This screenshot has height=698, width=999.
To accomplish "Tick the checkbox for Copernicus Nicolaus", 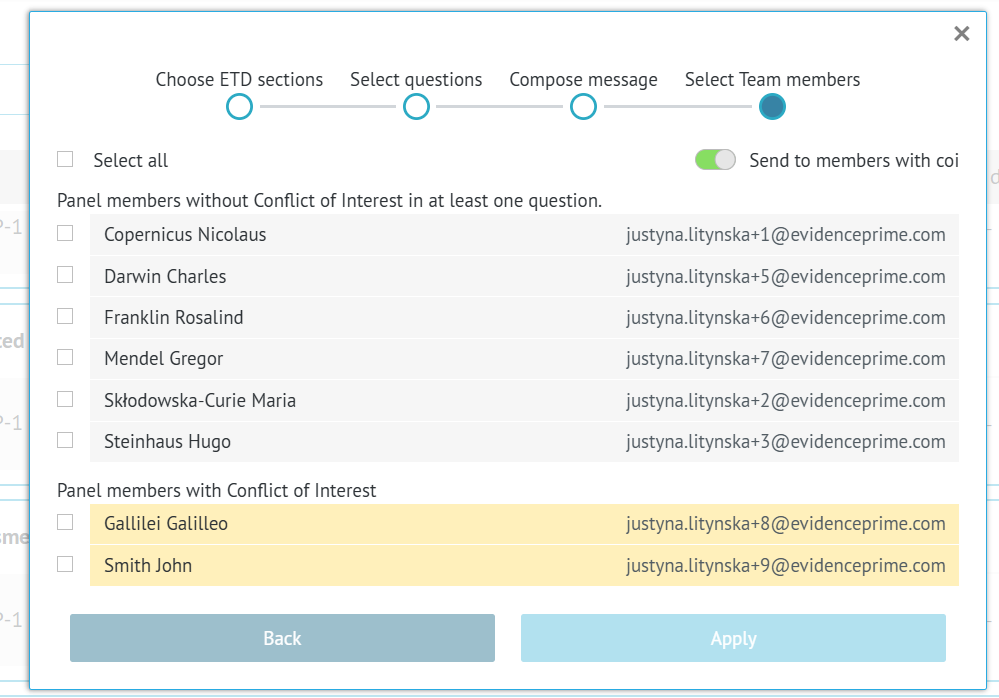I will [x=66, y=233].
